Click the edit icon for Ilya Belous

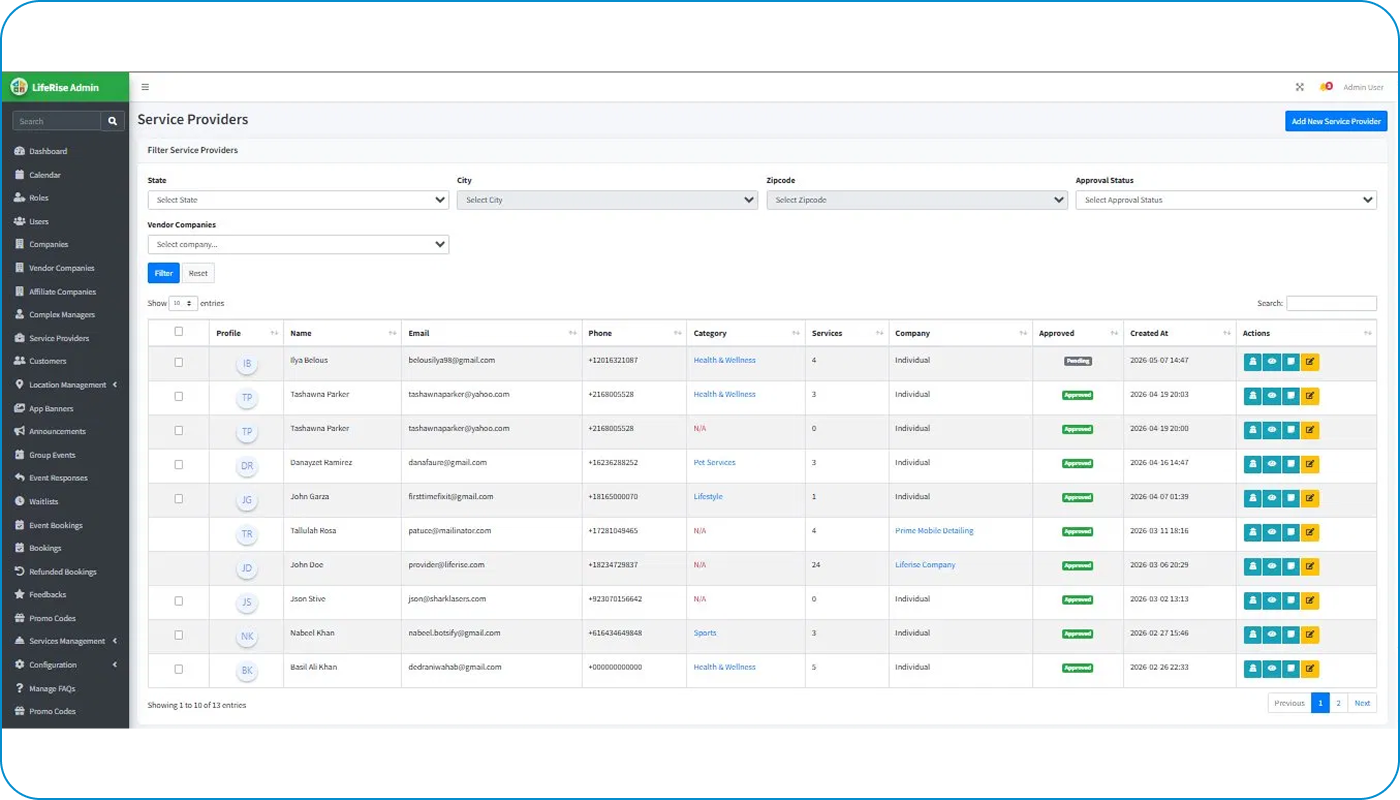click(x=1310, y=362)
